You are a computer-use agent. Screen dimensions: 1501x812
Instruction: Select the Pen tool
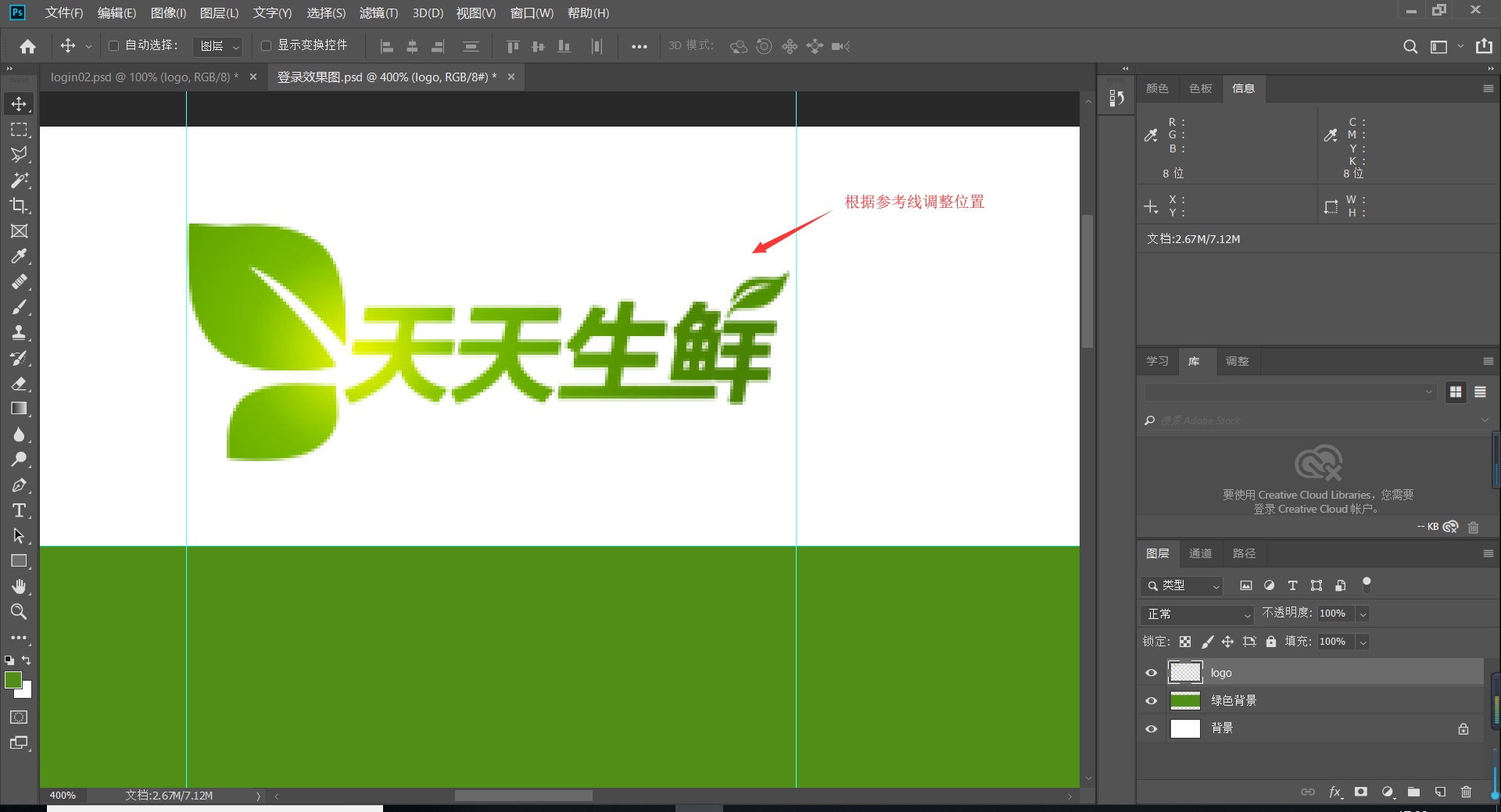coord(19,485)
